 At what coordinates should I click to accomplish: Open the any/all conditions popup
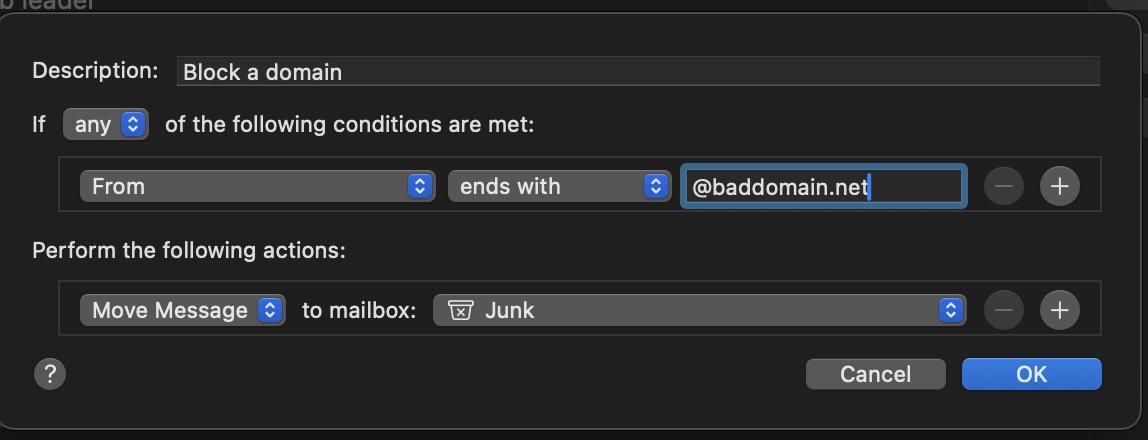(x=105, y=125)
